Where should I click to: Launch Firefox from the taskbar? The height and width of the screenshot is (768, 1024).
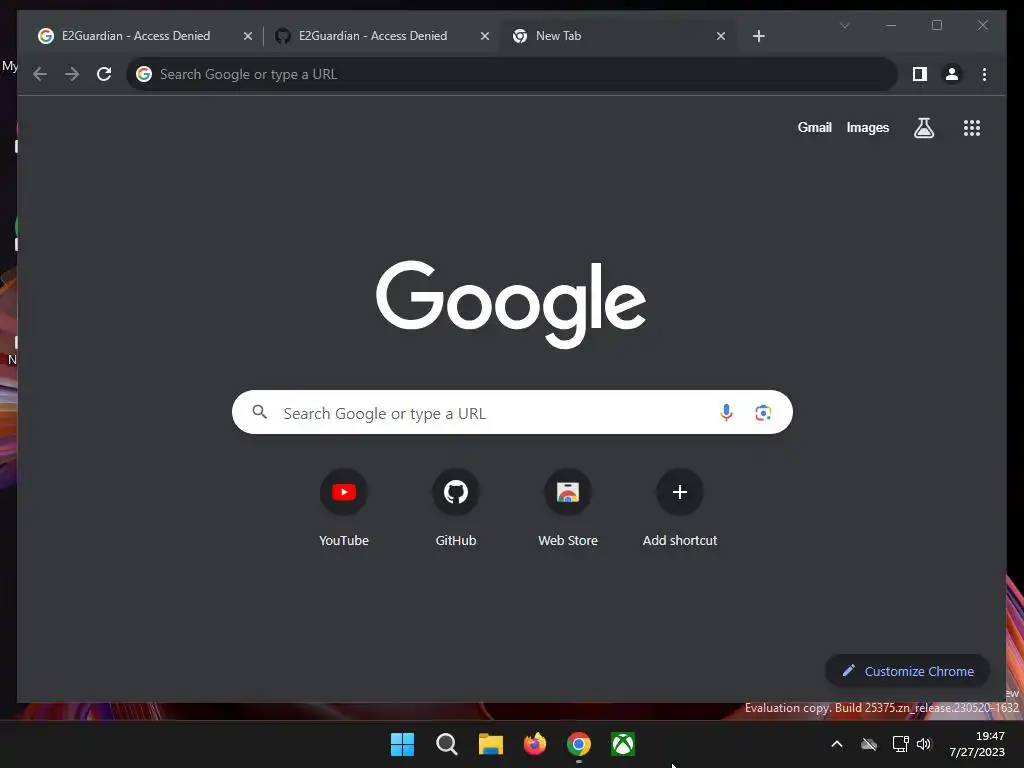535,744
